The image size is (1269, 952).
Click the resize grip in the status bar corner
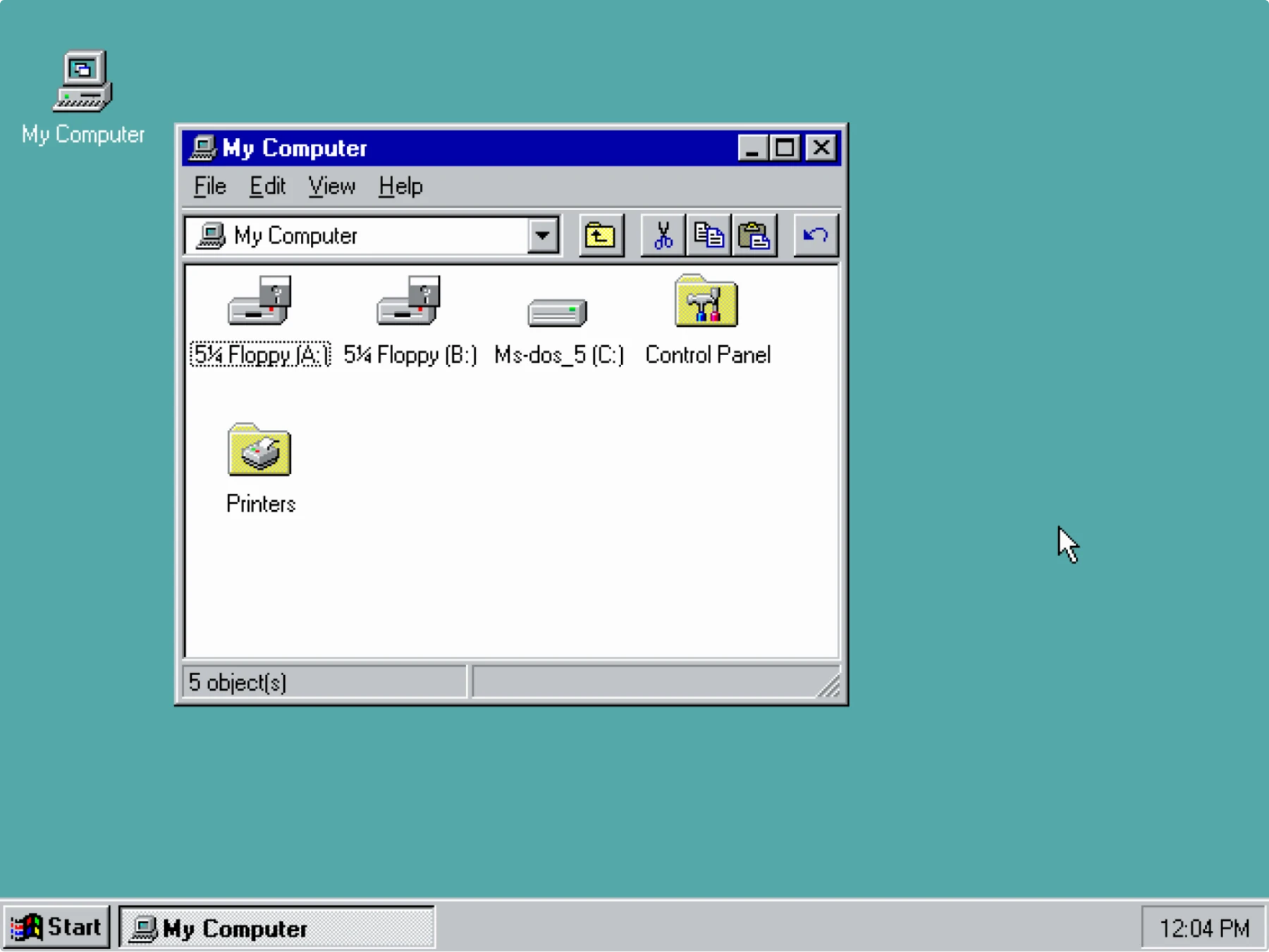829,685
